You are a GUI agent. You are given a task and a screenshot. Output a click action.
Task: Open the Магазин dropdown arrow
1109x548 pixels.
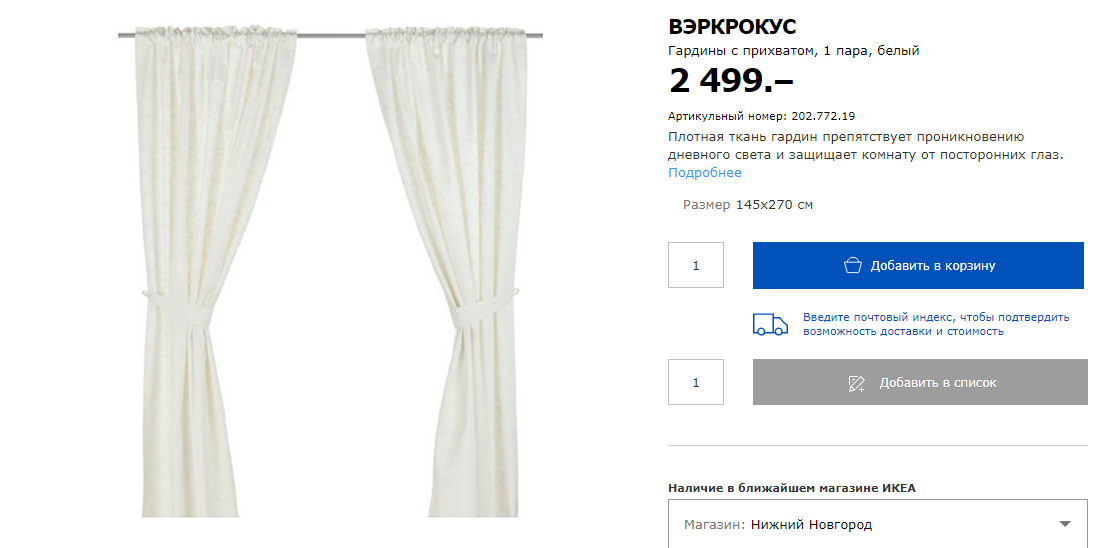coord(1065,524)
